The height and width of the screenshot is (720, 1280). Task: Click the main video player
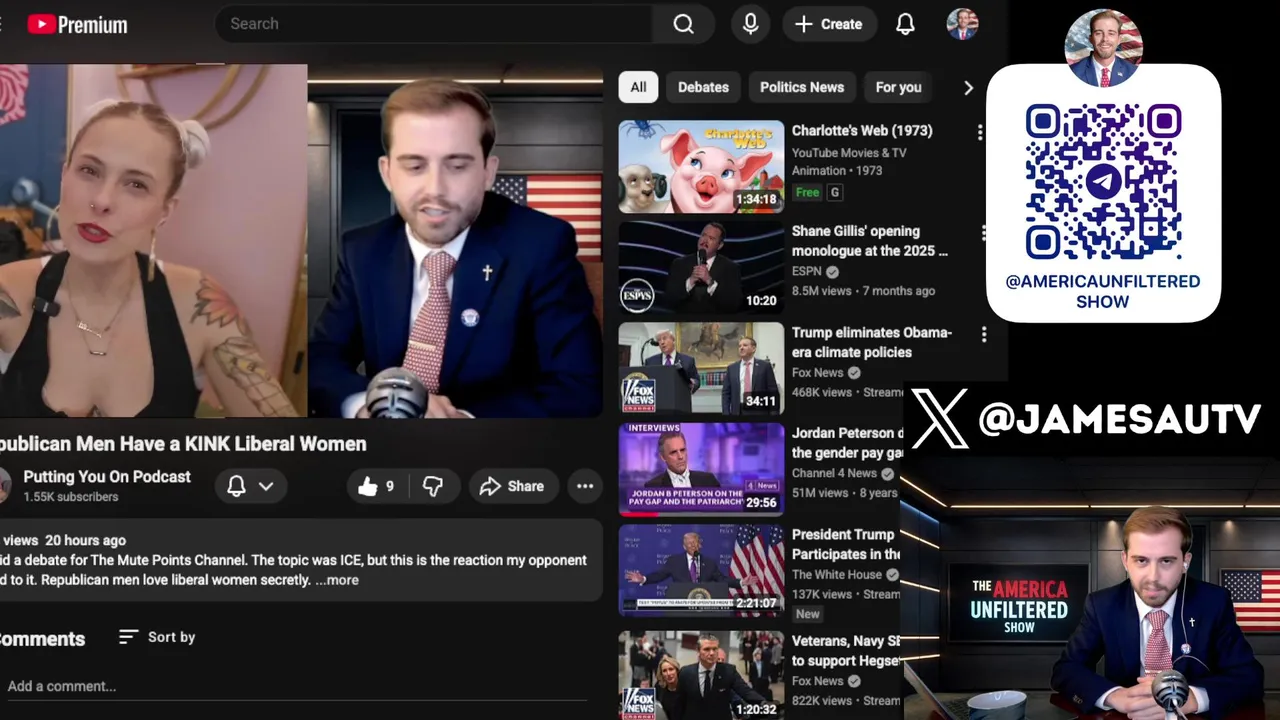[300, 241]
